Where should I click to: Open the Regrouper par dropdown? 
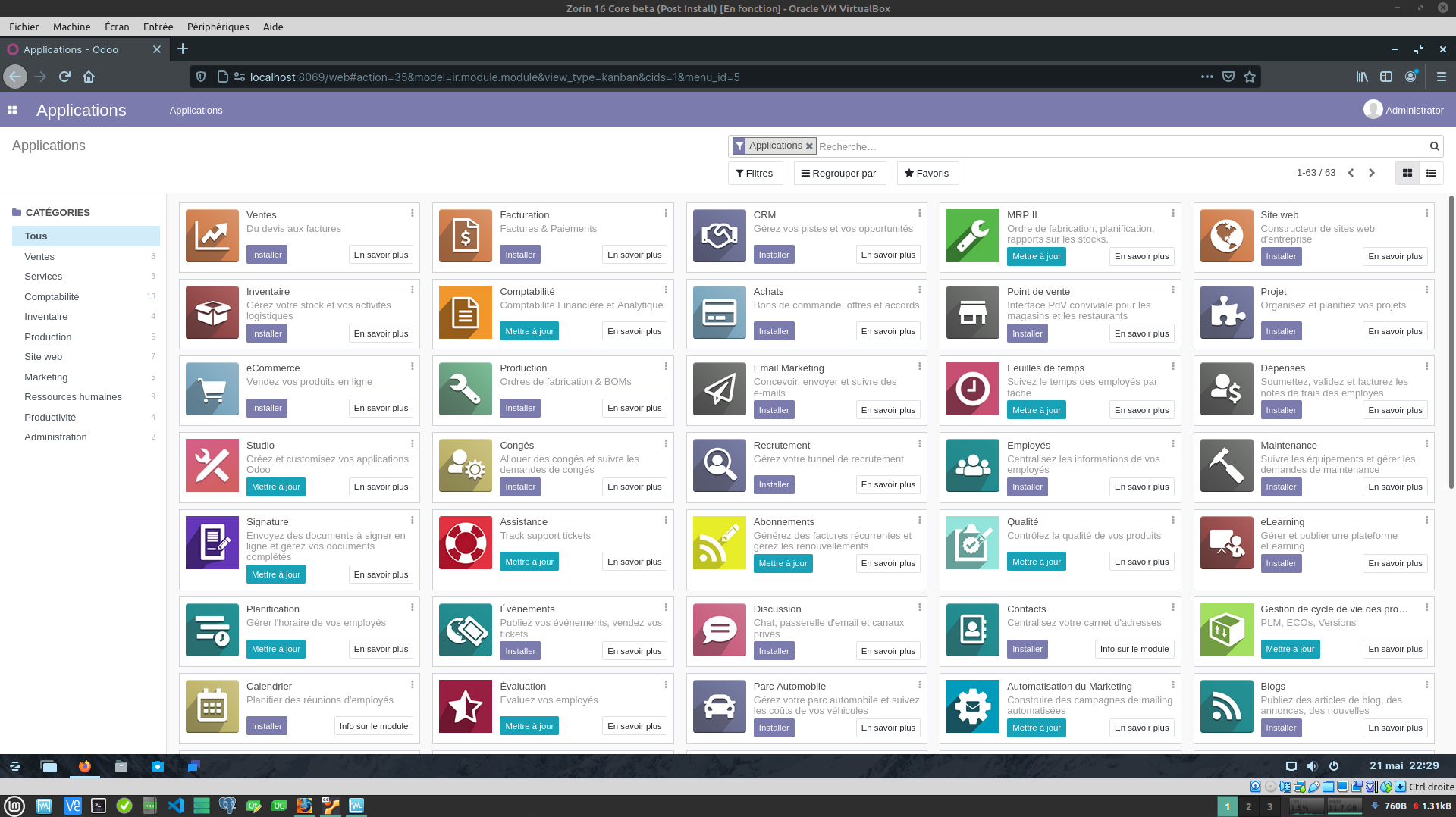[x=839, y=173]
